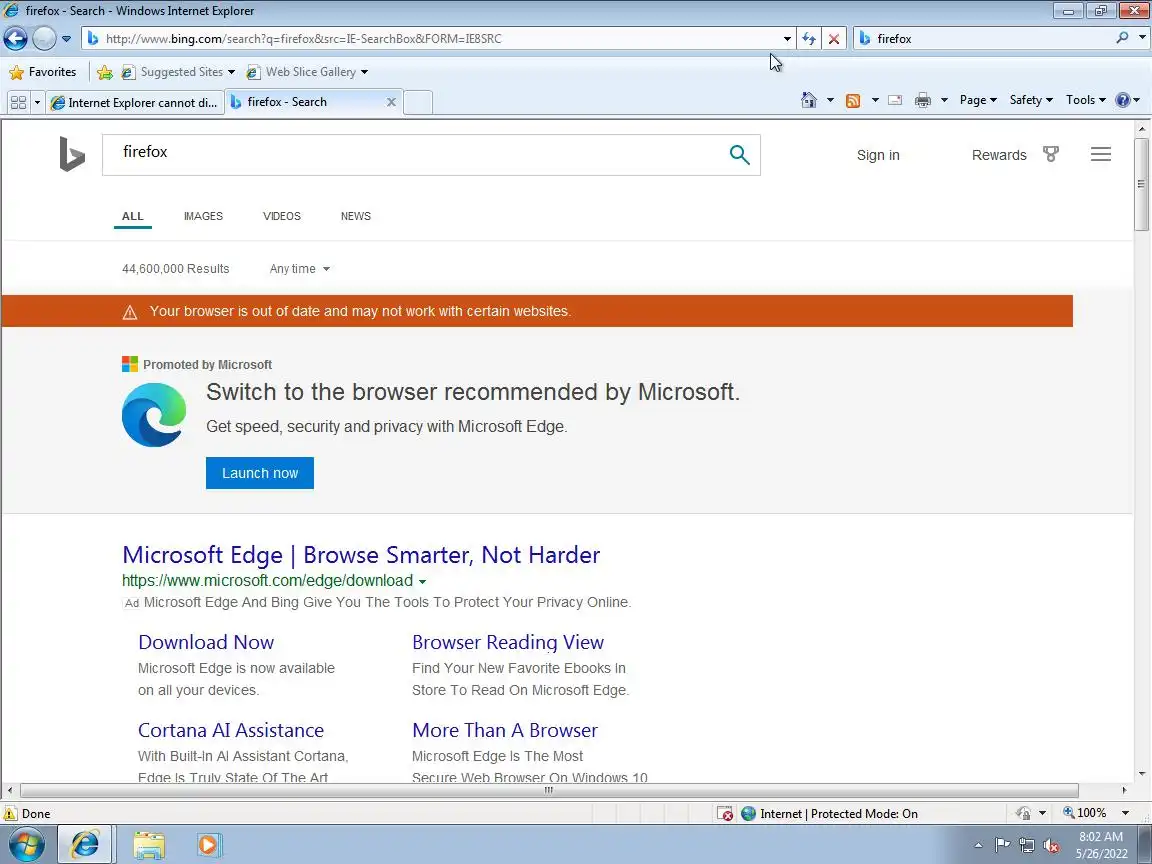Open the Home button dropdown arrow
1152x864 pixels.
[x=830, y=100]
